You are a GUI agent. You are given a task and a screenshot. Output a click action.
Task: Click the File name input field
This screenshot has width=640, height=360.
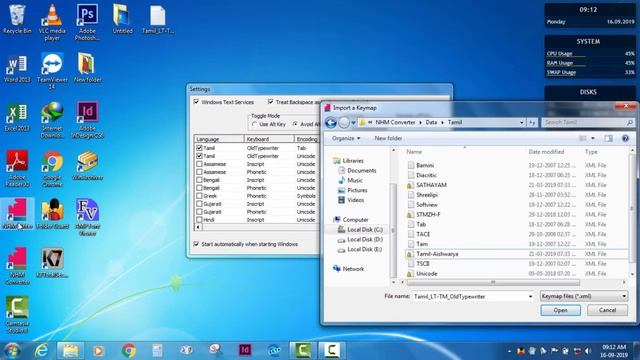[469, 296]
